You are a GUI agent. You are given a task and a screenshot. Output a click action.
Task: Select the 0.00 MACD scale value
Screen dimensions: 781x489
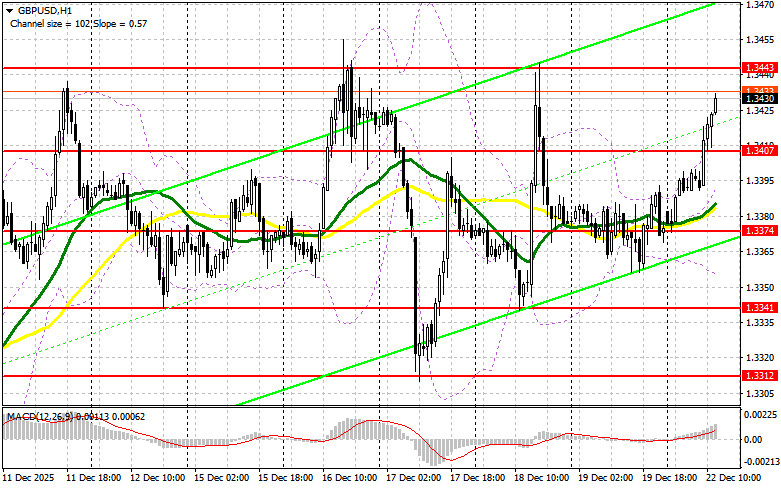[753, 440]
